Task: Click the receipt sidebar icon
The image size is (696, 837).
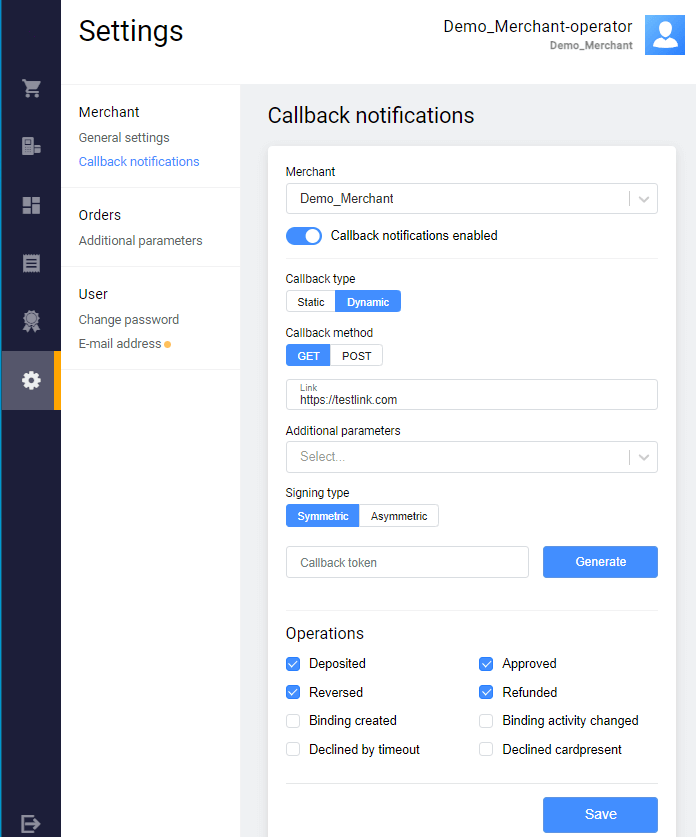Action: [31, 263]
